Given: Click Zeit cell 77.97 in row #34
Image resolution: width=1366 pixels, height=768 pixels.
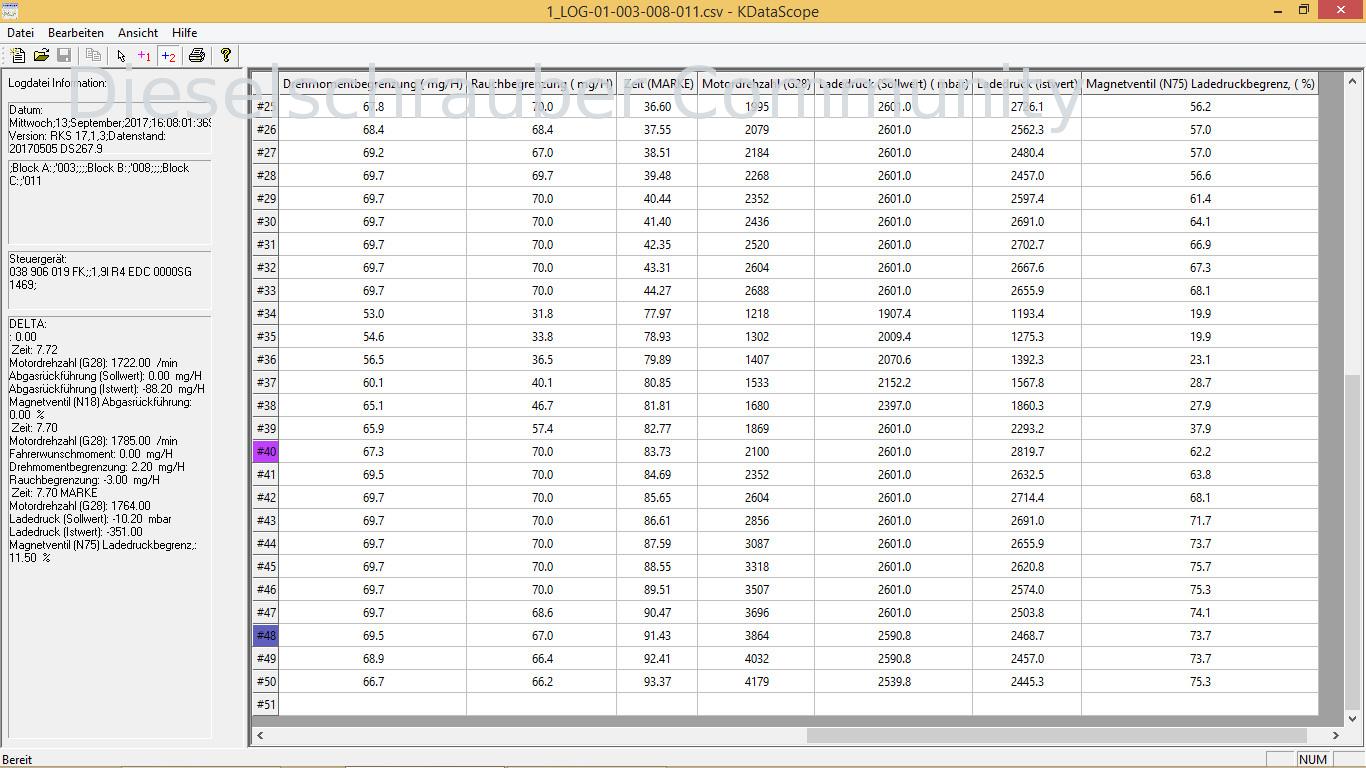Looking at the screenshot, I should pos(657,314).
